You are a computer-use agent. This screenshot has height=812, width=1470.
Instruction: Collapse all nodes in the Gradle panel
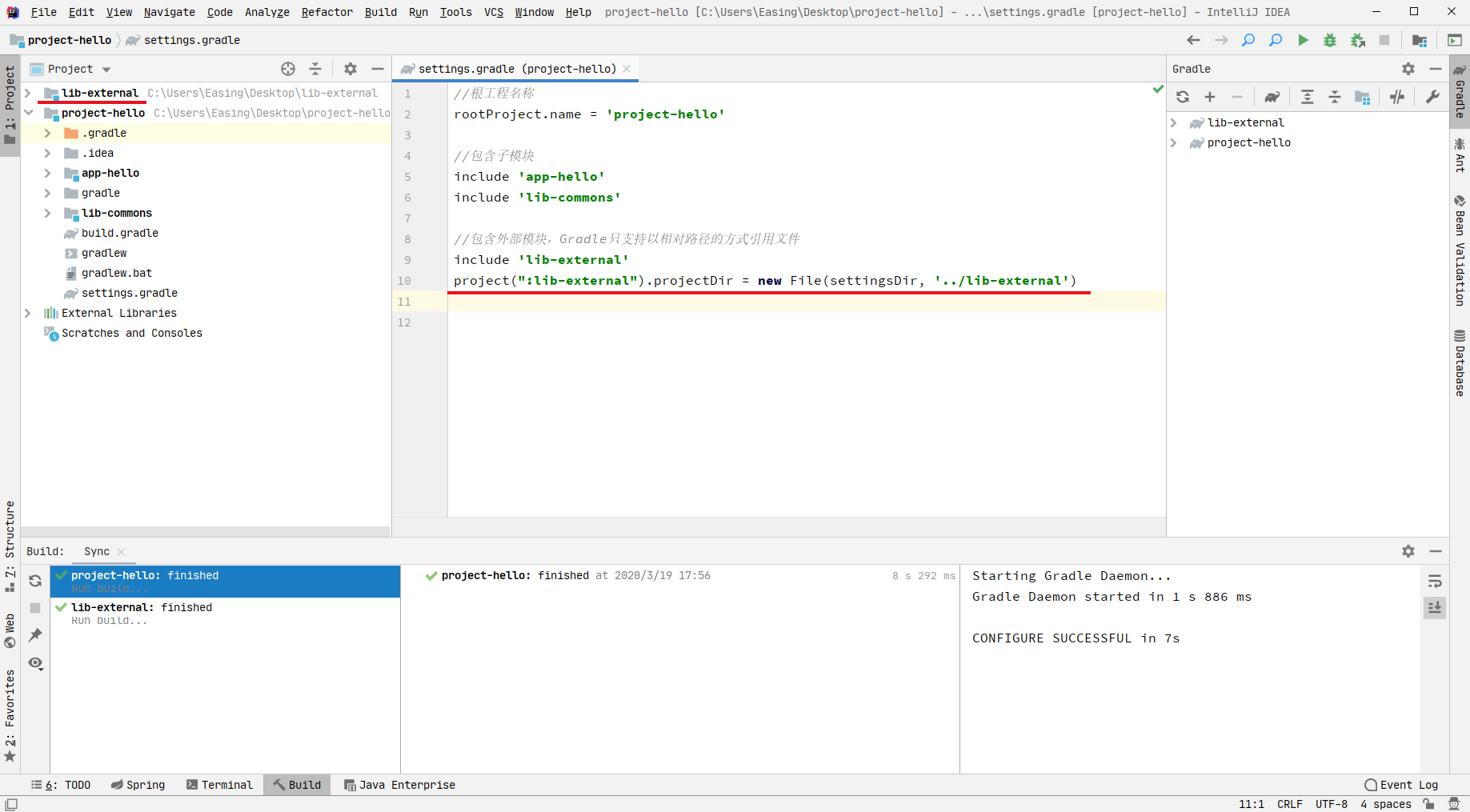[x=1335, y=97]
